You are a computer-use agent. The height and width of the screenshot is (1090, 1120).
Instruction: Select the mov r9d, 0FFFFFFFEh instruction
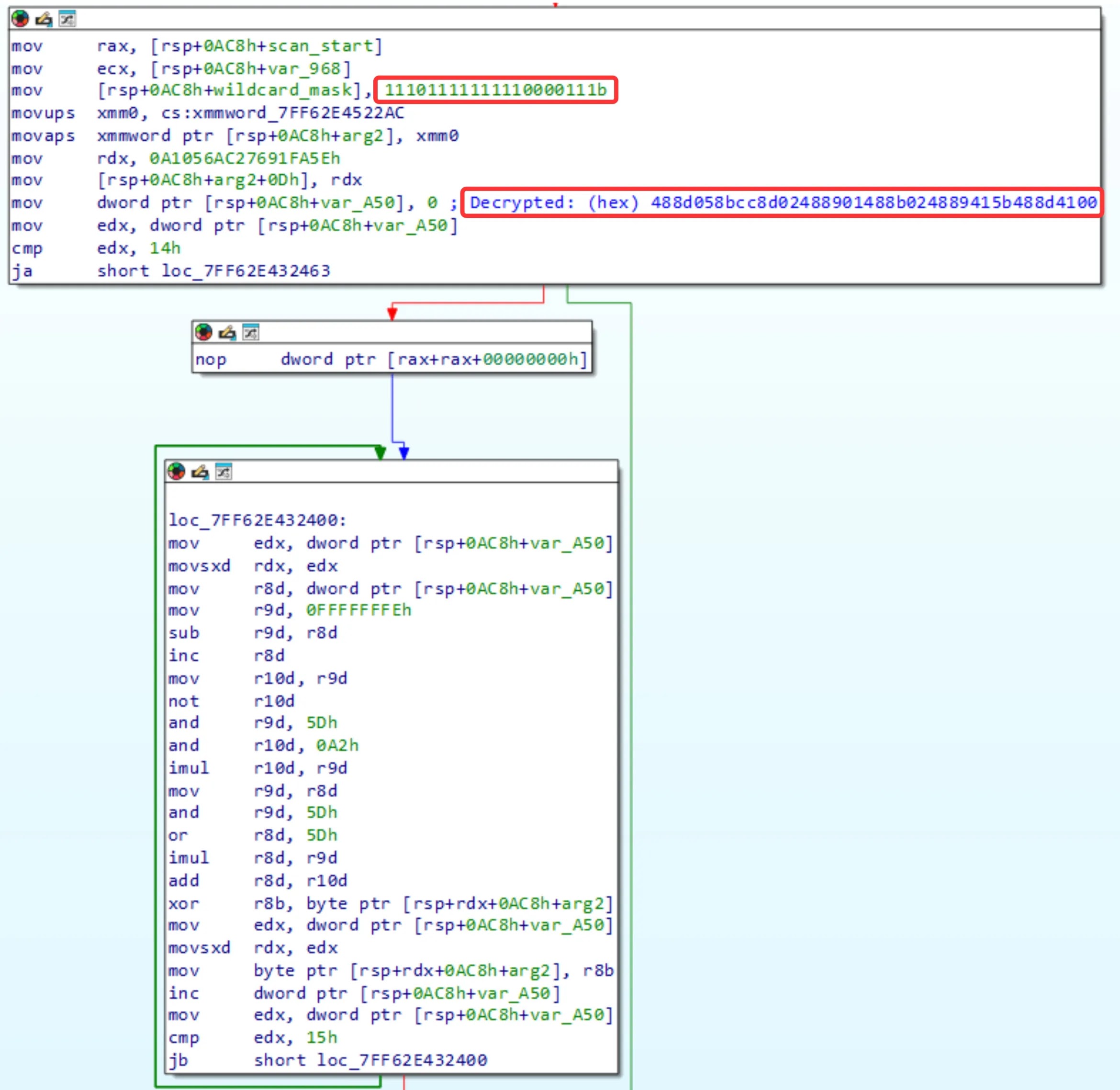290,610
